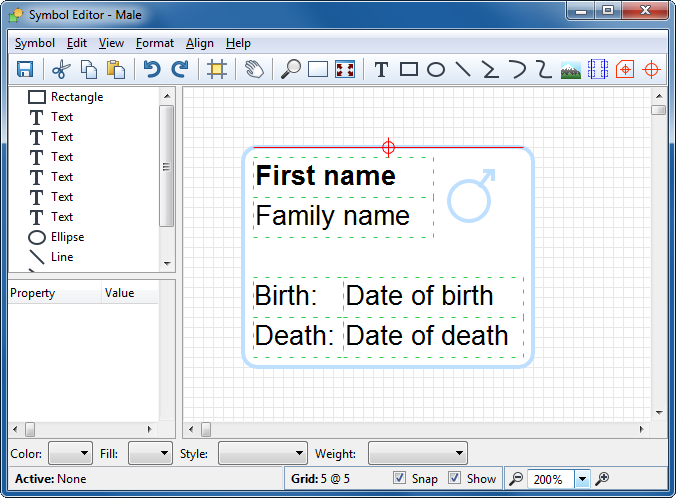Viewport: 676px width, 498px height.
Task: Open the Align menu
Action: [x=200, y=43]
